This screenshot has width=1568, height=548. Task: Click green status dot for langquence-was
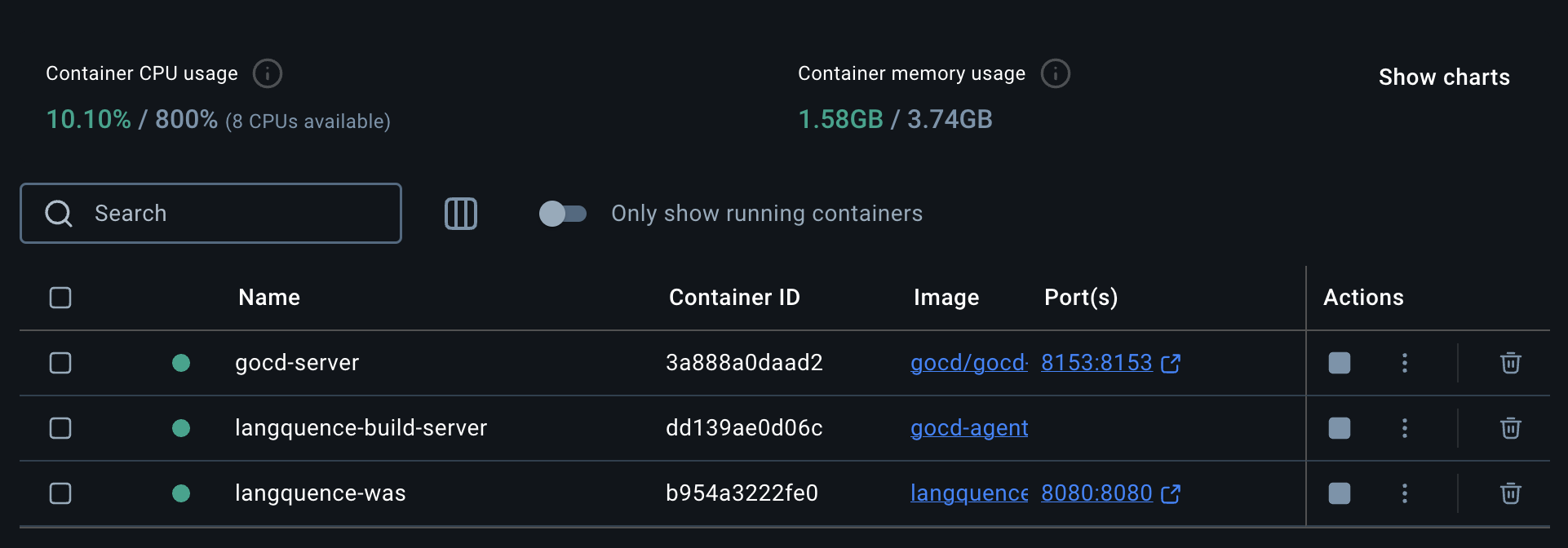tap(181, 493)
